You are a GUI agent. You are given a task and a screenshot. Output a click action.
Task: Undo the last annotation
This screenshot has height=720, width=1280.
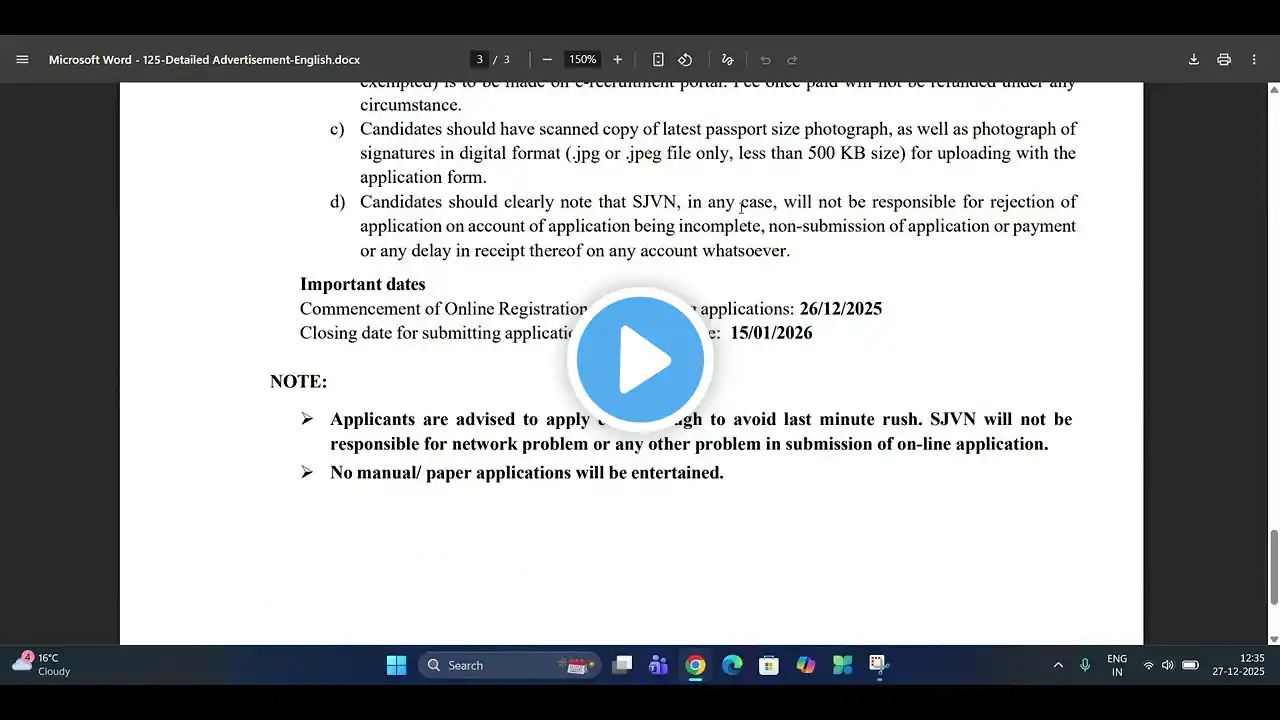click(x=765, y=60)
